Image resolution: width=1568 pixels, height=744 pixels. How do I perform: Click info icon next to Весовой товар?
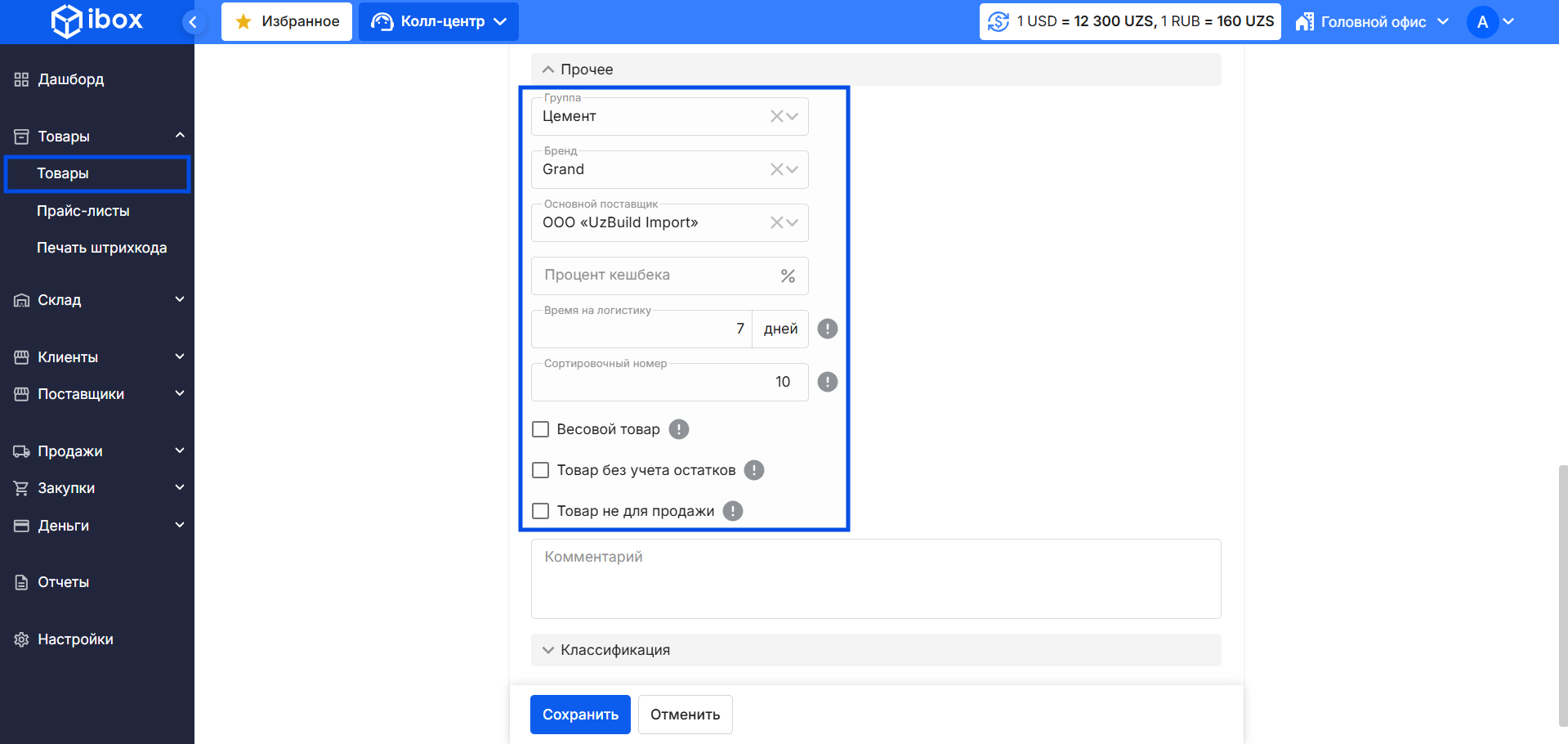coord(679,429)
